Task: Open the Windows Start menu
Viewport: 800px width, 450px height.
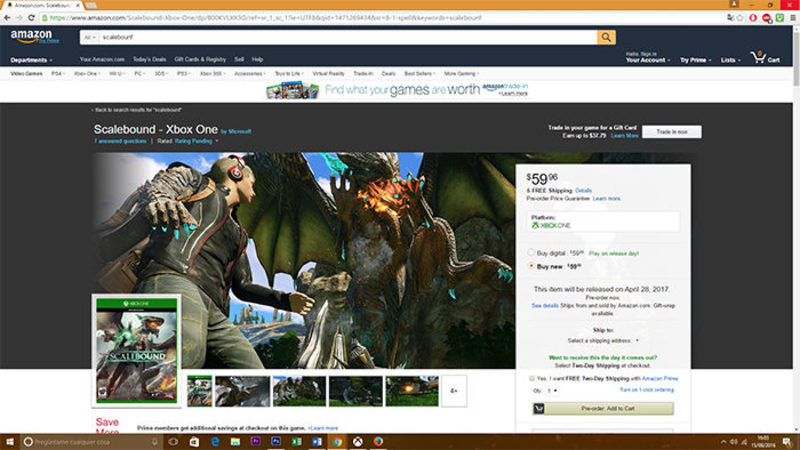Action: [x=10, y=441]
